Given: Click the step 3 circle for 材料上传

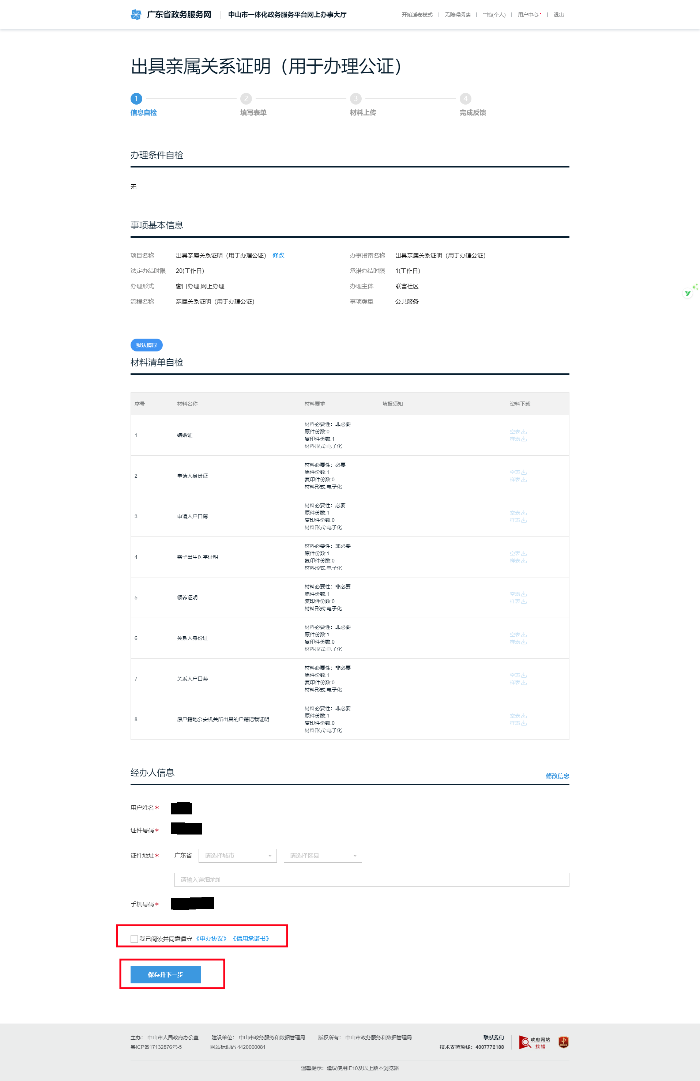Looking at the screenshot, I should (355, 99).
